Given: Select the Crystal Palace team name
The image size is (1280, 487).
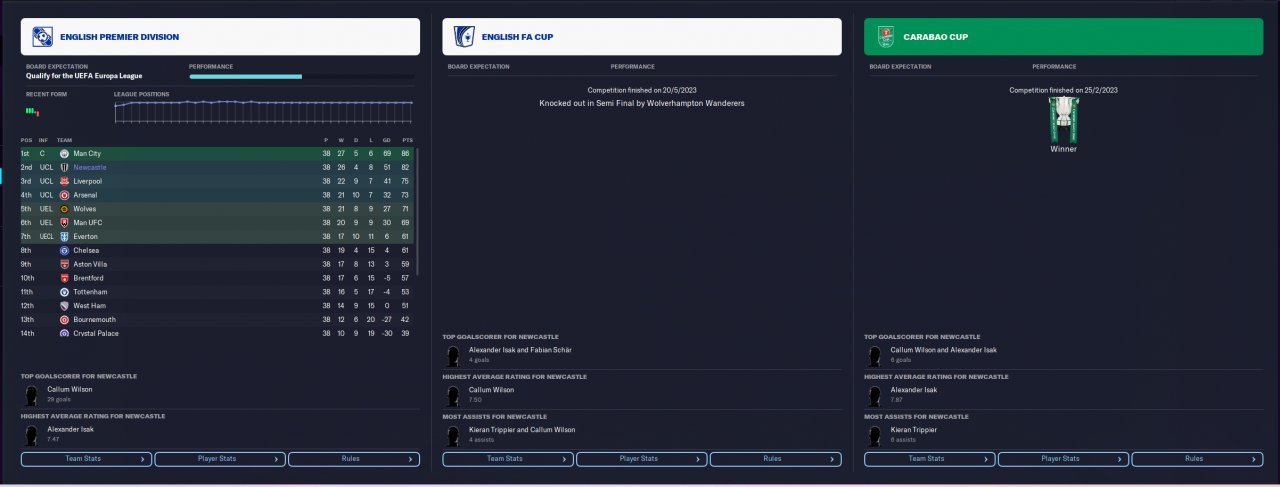Looking at the screenshot, I should (94, 333).
